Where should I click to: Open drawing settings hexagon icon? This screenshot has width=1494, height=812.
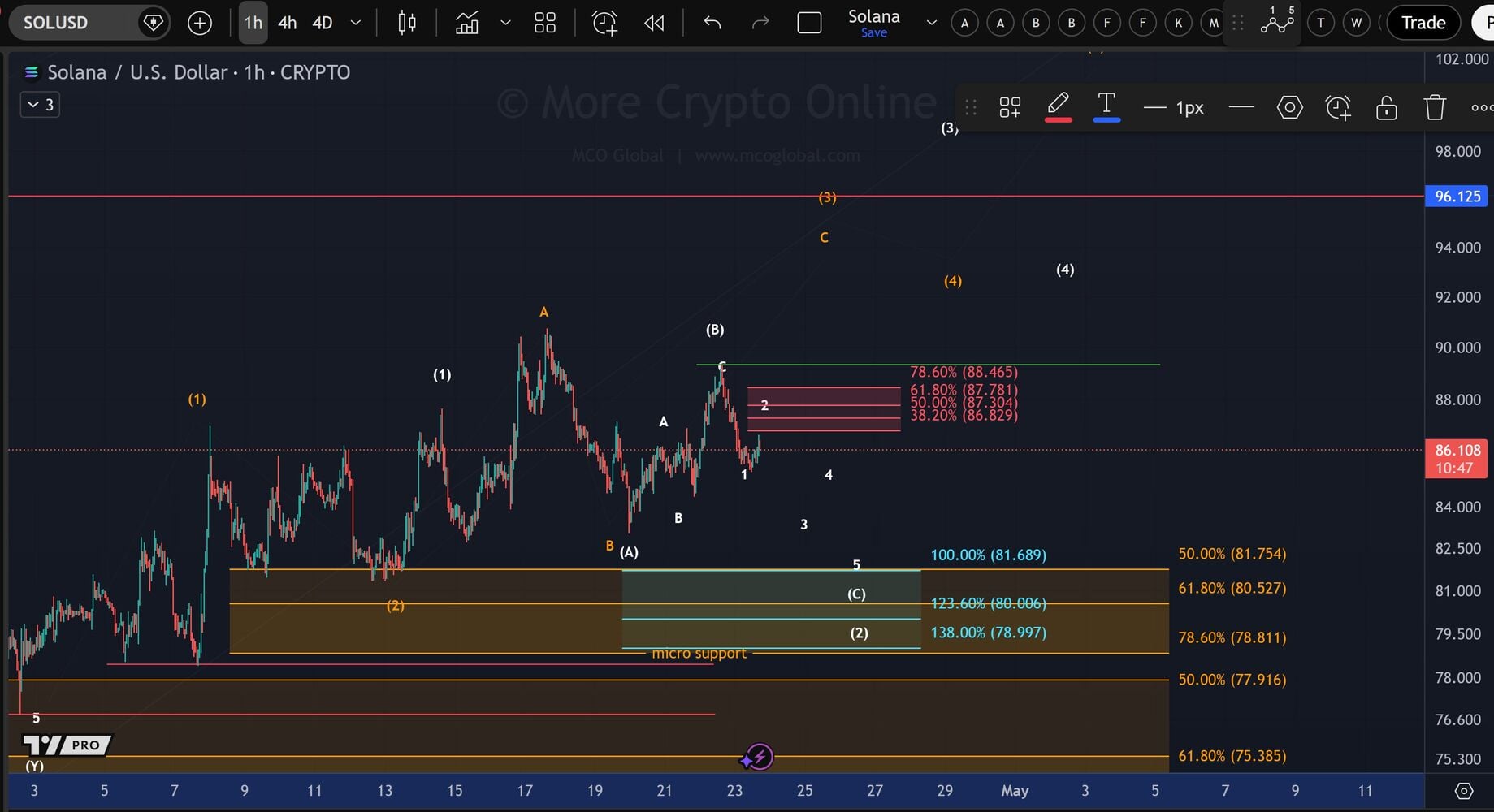pyautogui.click(x=1289, y=107)
